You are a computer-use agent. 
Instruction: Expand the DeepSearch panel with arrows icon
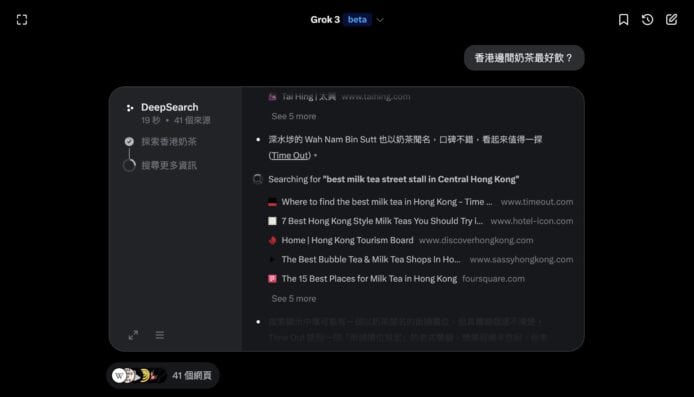tap(133, 335)
